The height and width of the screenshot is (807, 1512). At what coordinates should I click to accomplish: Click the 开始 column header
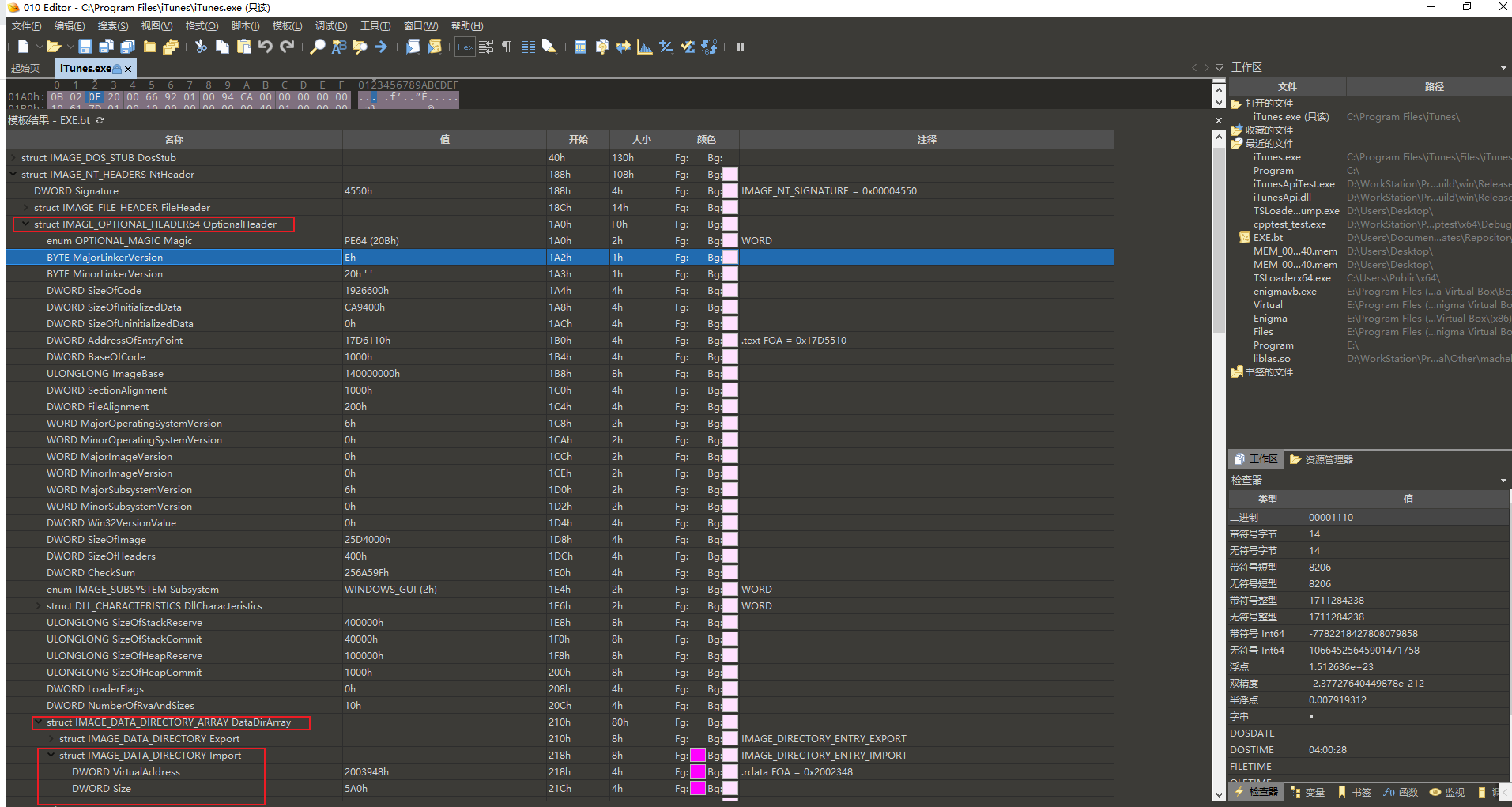coord(578,140)
